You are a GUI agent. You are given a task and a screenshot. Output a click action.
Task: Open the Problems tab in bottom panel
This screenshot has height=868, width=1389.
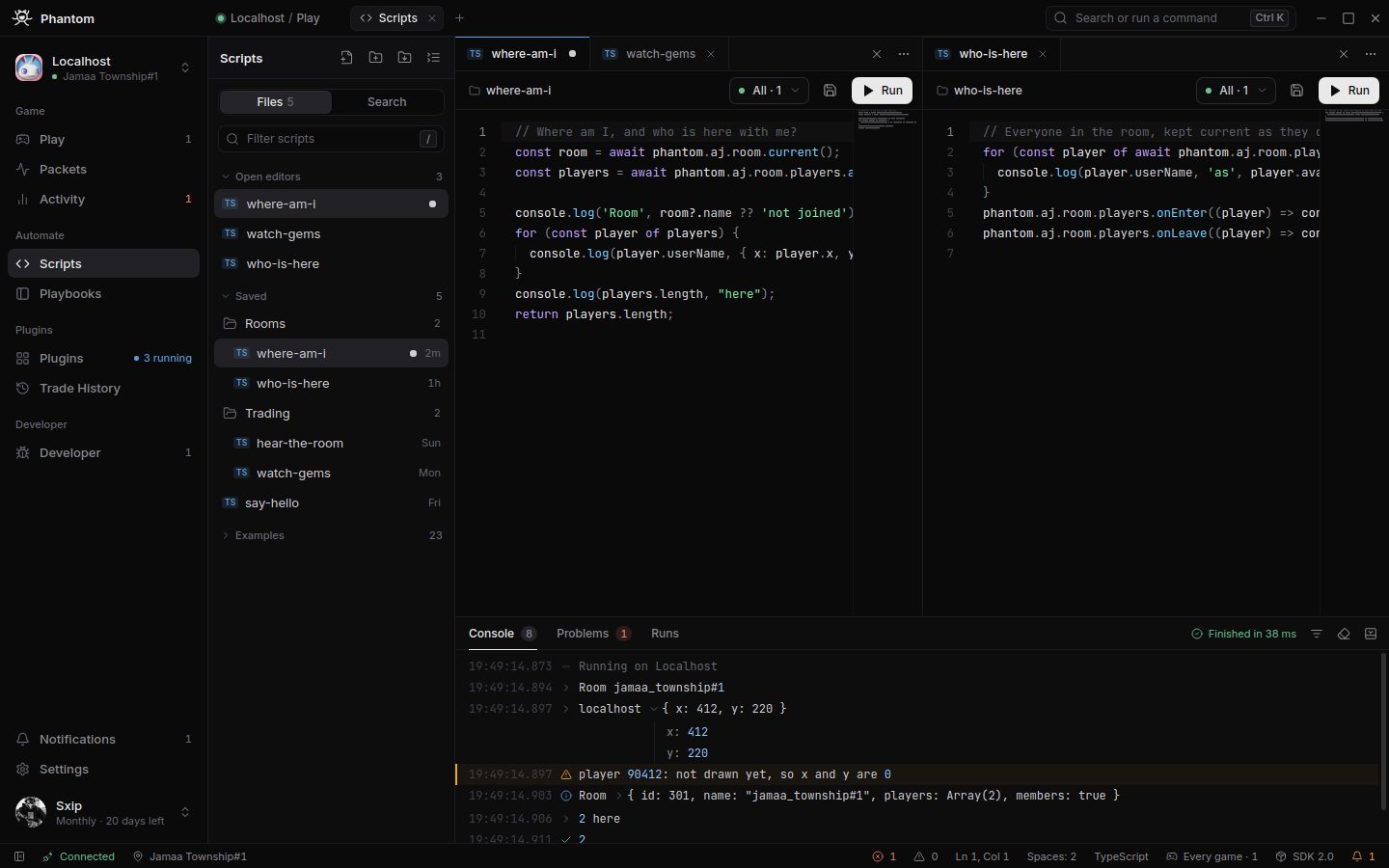pyautogui.click(x=593, y=634)
